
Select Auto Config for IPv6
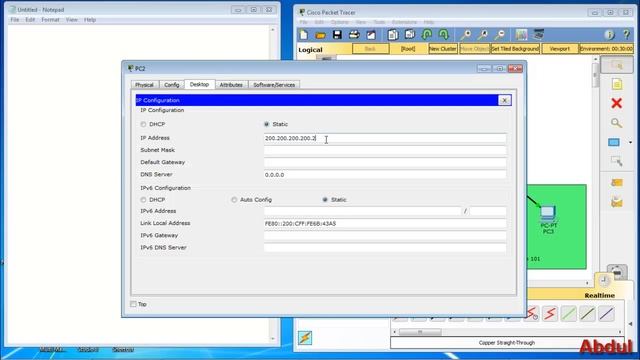(x=234, y=200)
